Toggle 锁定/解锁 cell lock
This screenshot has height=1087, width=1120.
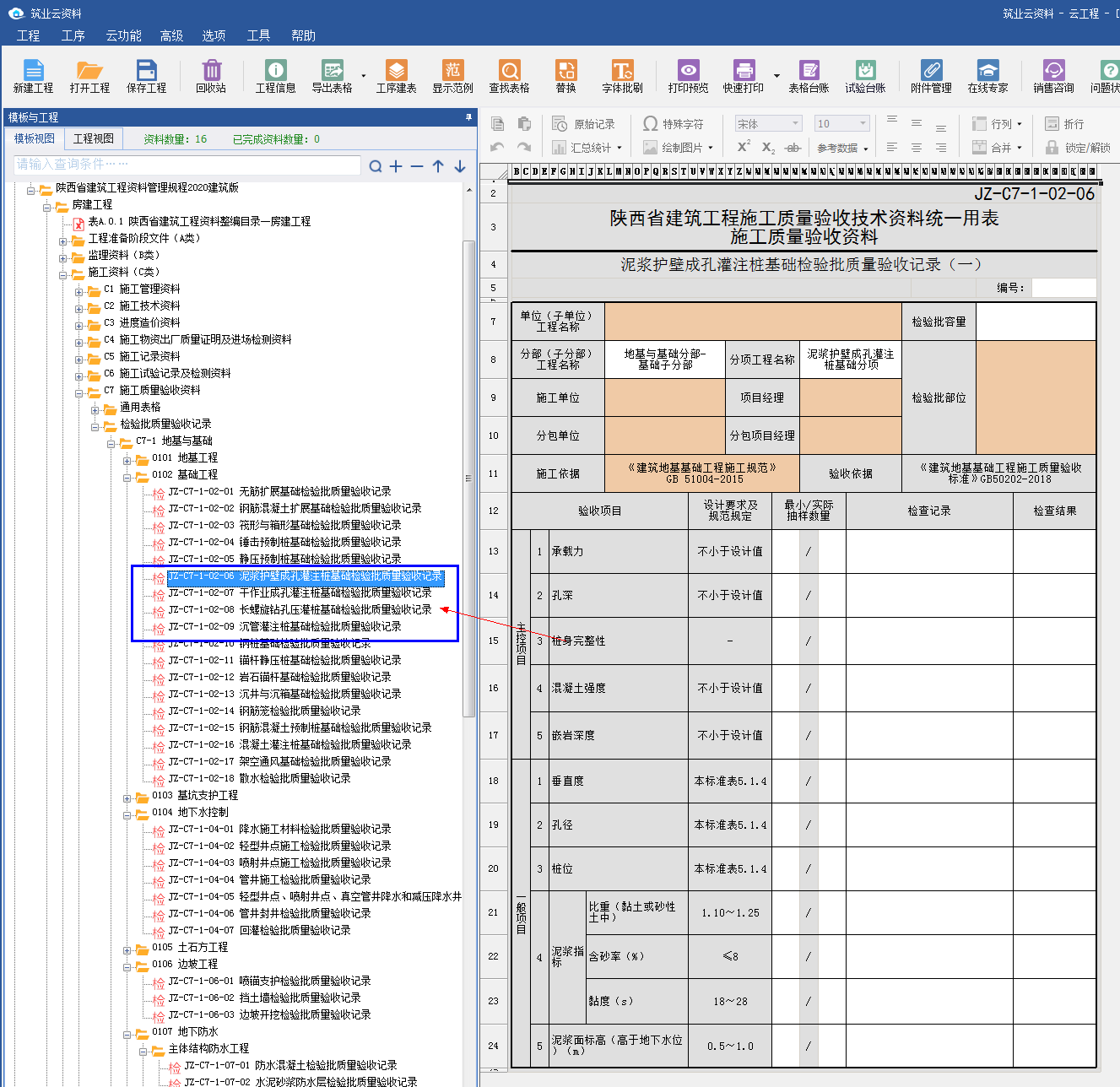click(x=1078, y=148)
